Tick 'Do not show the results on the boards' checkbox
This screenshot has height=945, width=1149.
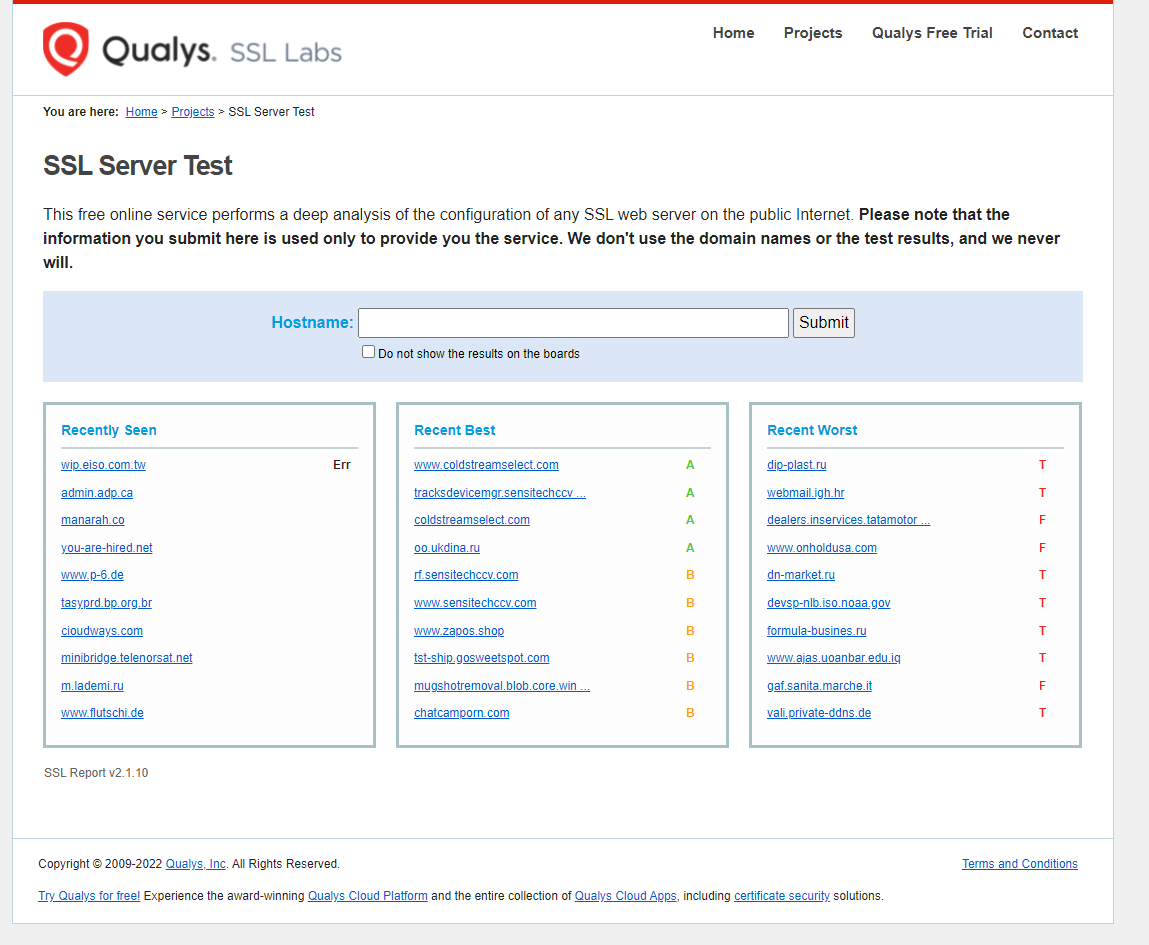(x=369, y=352)
